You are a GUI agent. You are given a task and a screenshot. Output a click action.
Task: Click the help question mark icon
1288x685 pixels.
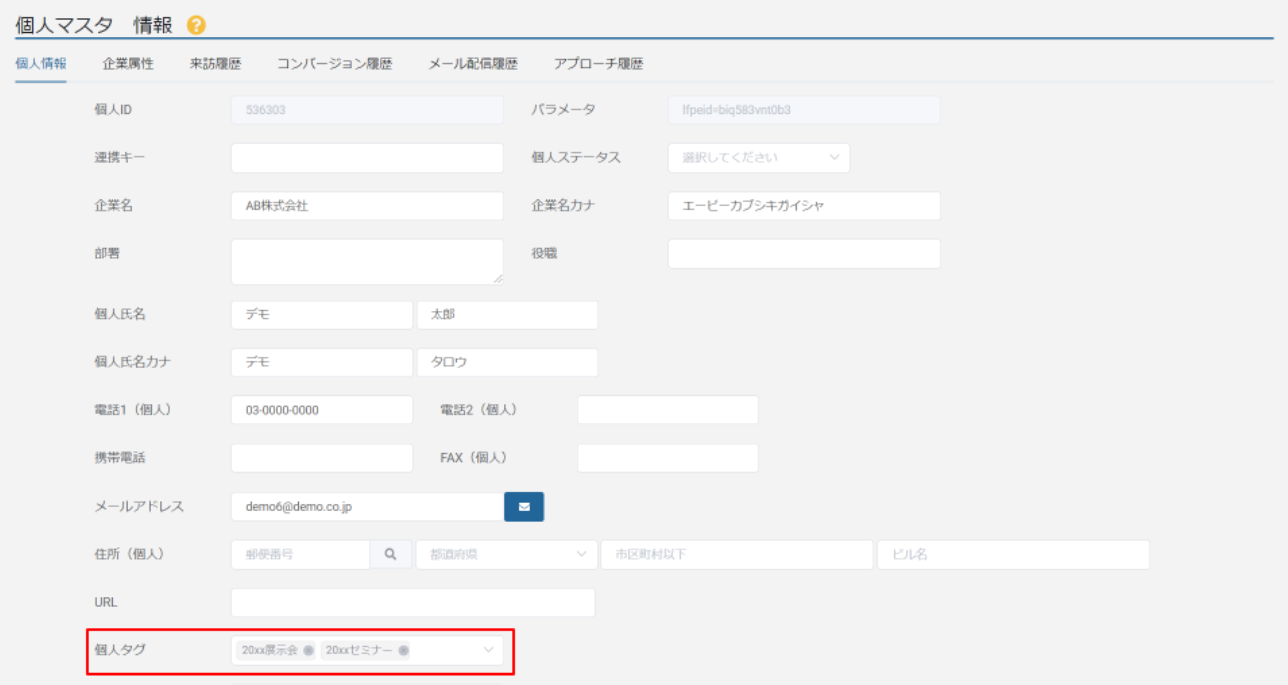(x=196, y=25)
